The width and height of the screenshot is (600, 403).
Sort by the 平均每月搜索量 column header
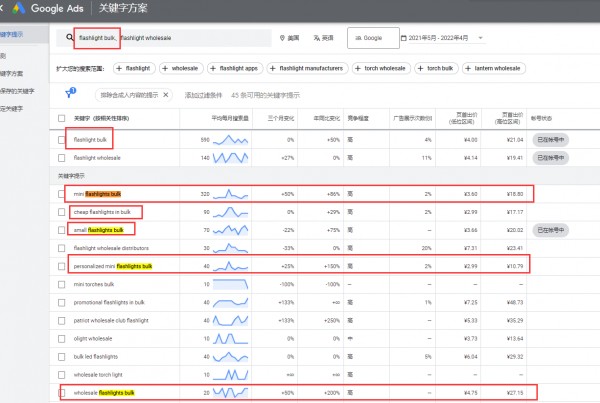[x=230, y=118]
